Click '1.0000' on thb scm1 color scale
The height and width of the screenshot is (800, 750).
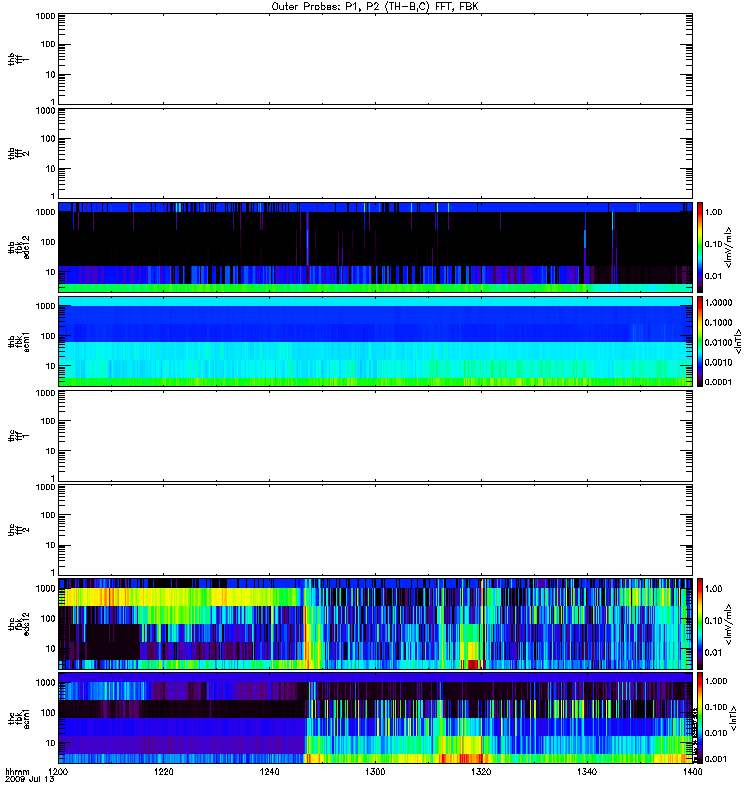[x=718, y=303]
